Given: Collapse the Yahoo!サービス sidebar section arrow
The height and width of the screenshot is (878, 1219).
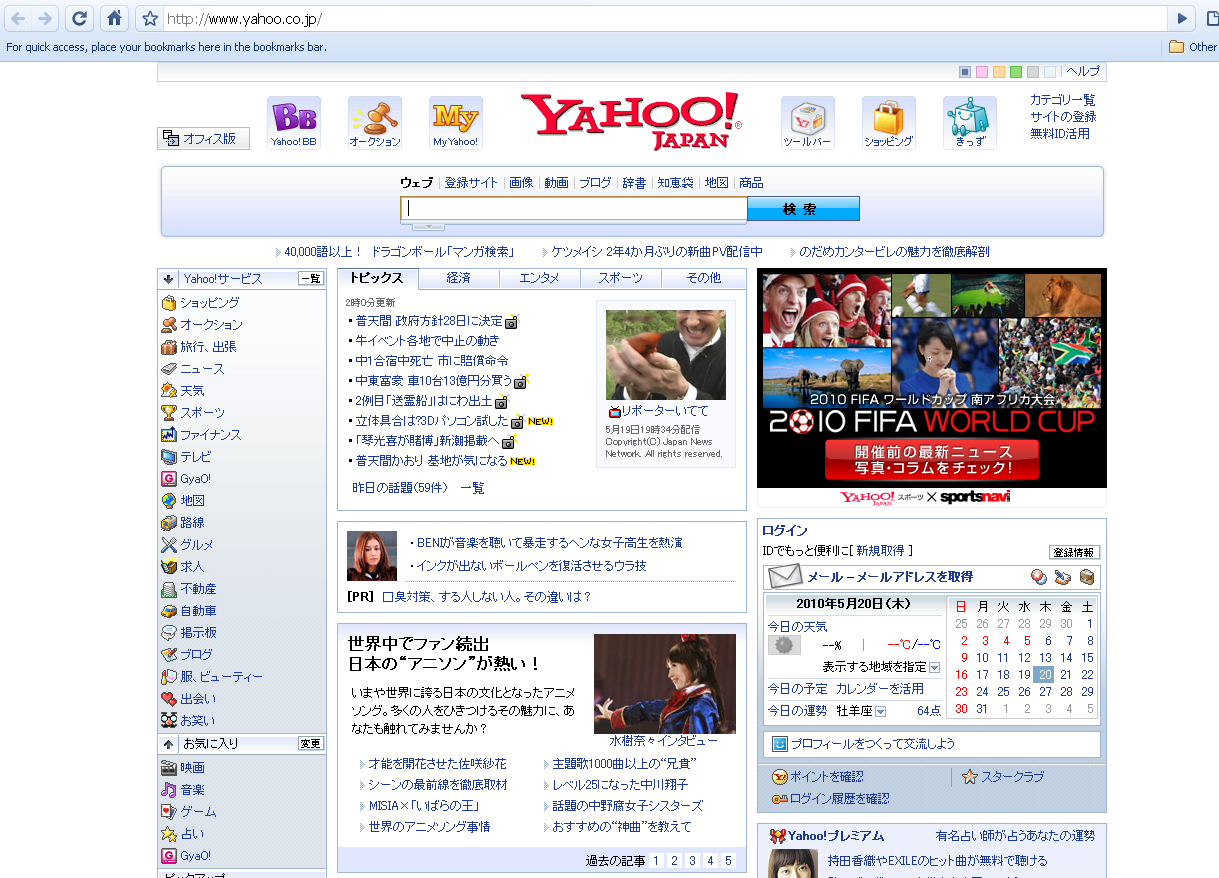Looking at the screenshot, I should tap(169, 279).
